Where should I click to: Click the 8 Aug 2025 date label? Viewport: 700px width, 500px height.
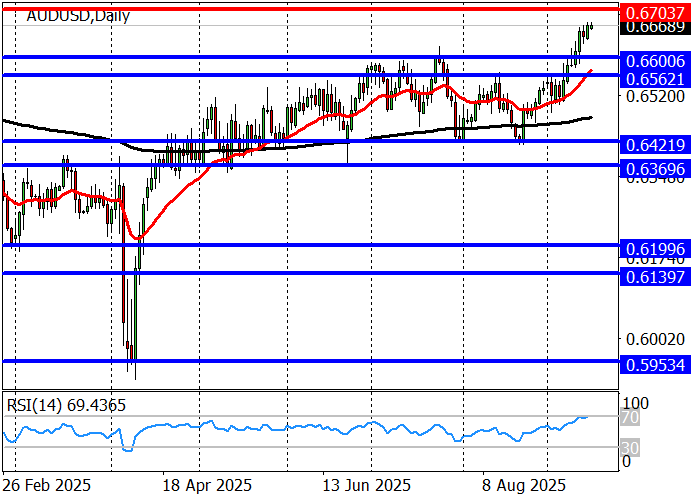click(x=524, y=485)
